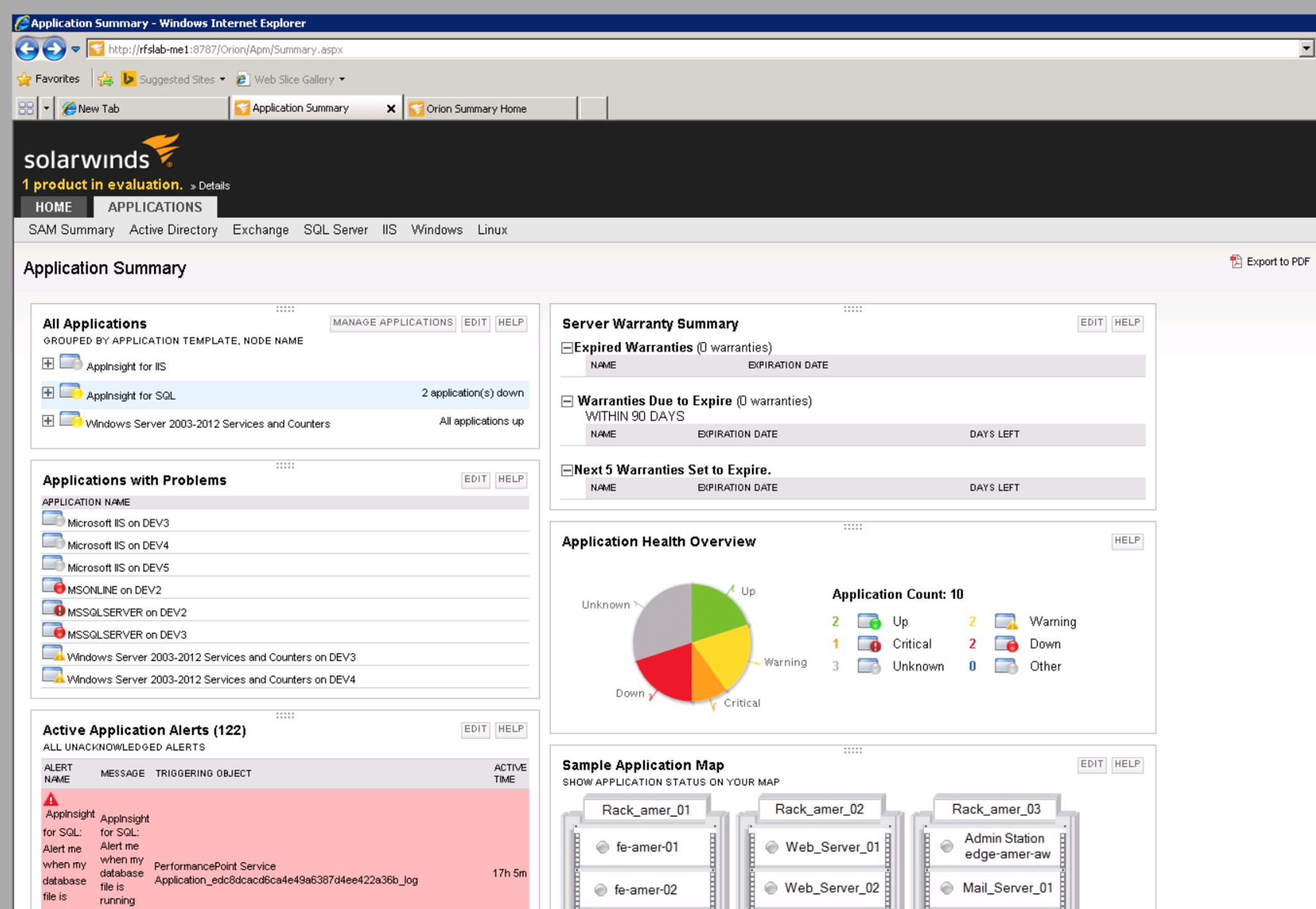Open the Windows view
Viewport: 1316px width, 909px height.
pos(437,230)
